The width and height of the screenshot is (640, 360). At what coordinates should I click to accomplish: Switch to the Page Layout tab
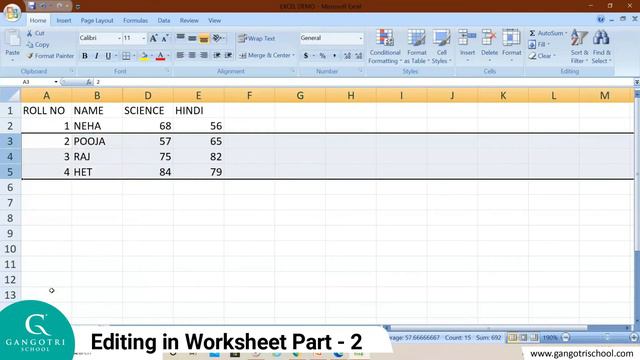click(x=97, y=20)
